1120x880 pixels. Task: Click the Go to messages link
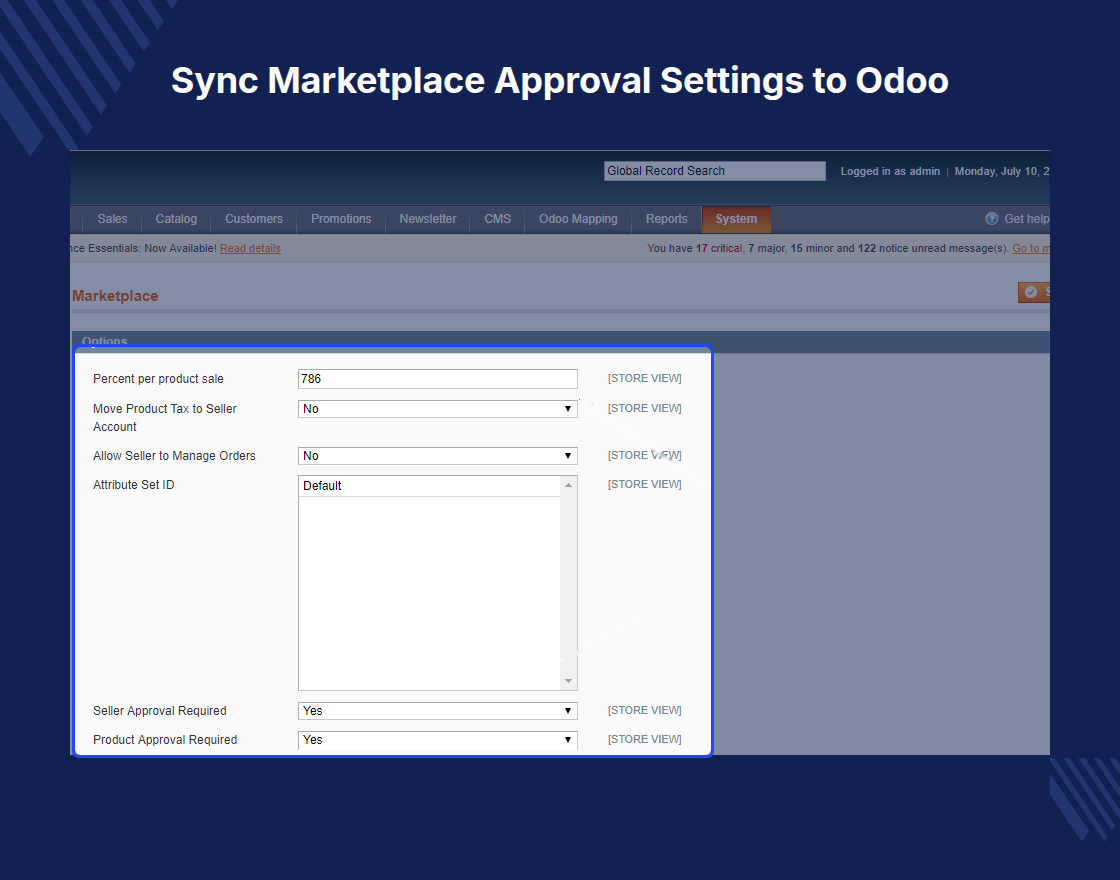(1031, 249)
